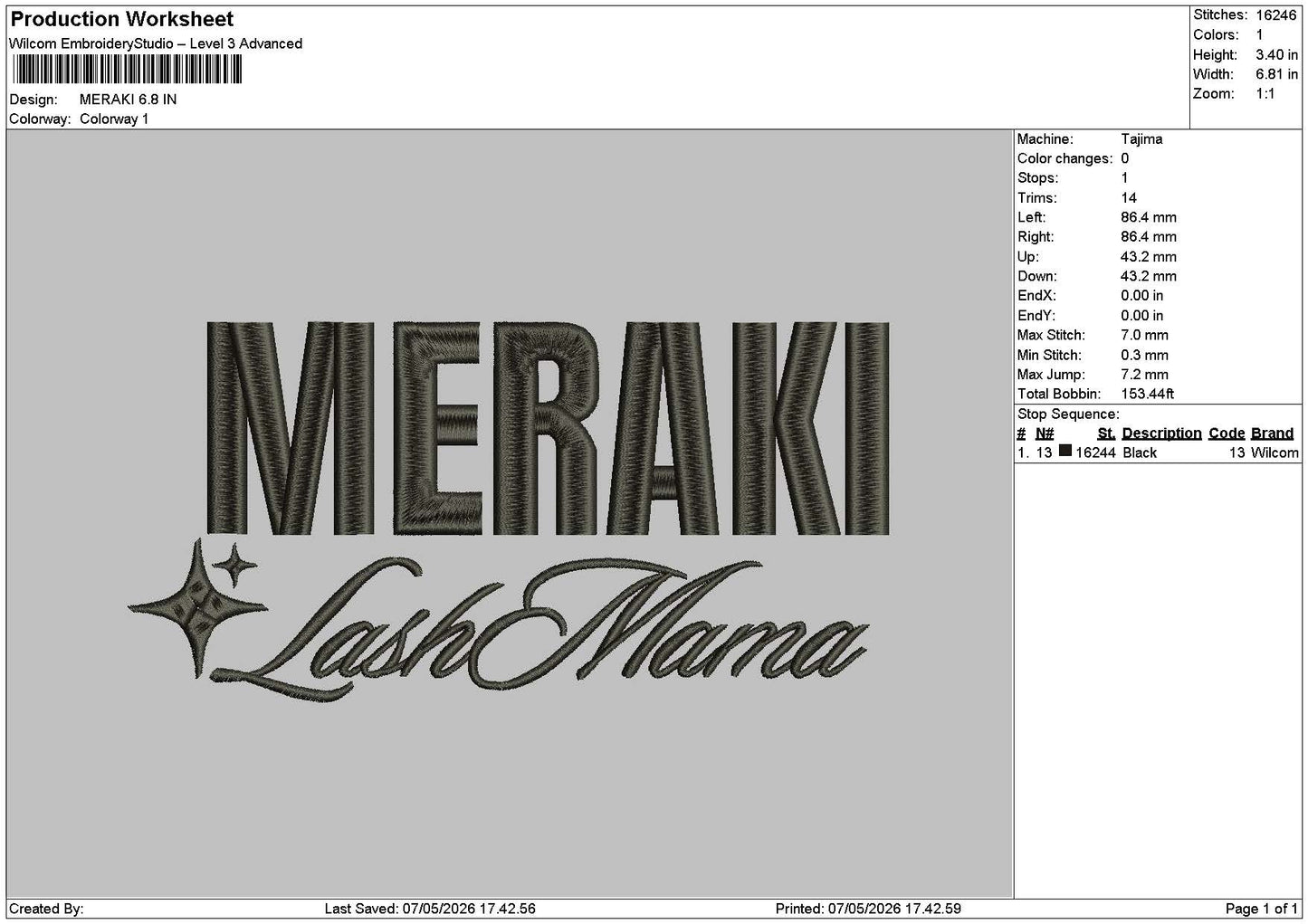
Task: Select the design name 'MERAKI 6.8 IN'
Action: coord(129,100)
